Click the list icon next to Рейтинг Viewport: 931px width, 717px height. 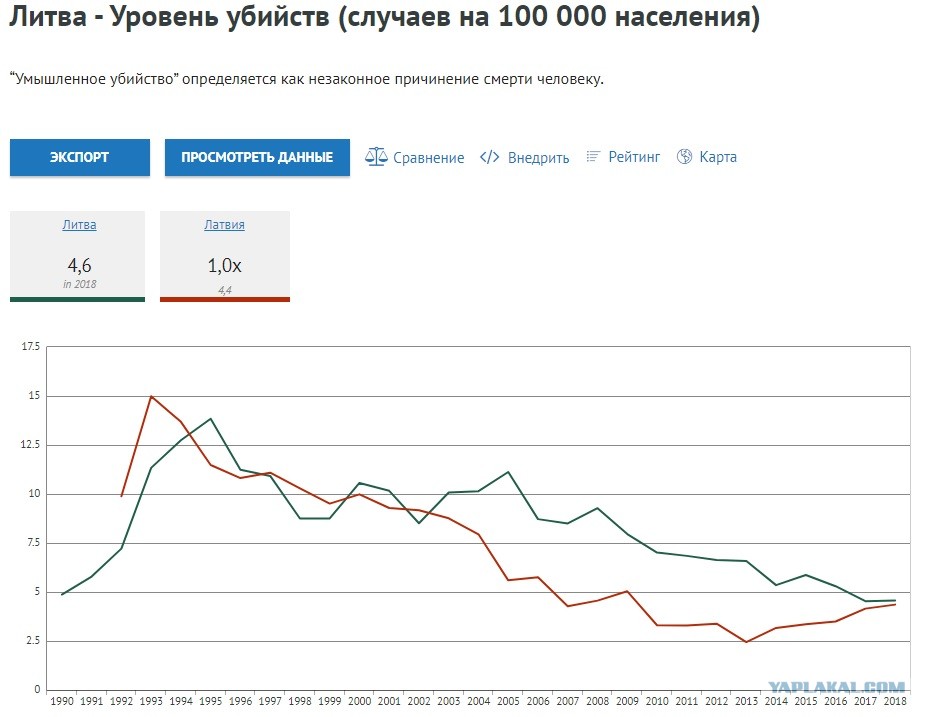[x=593, y=156]
